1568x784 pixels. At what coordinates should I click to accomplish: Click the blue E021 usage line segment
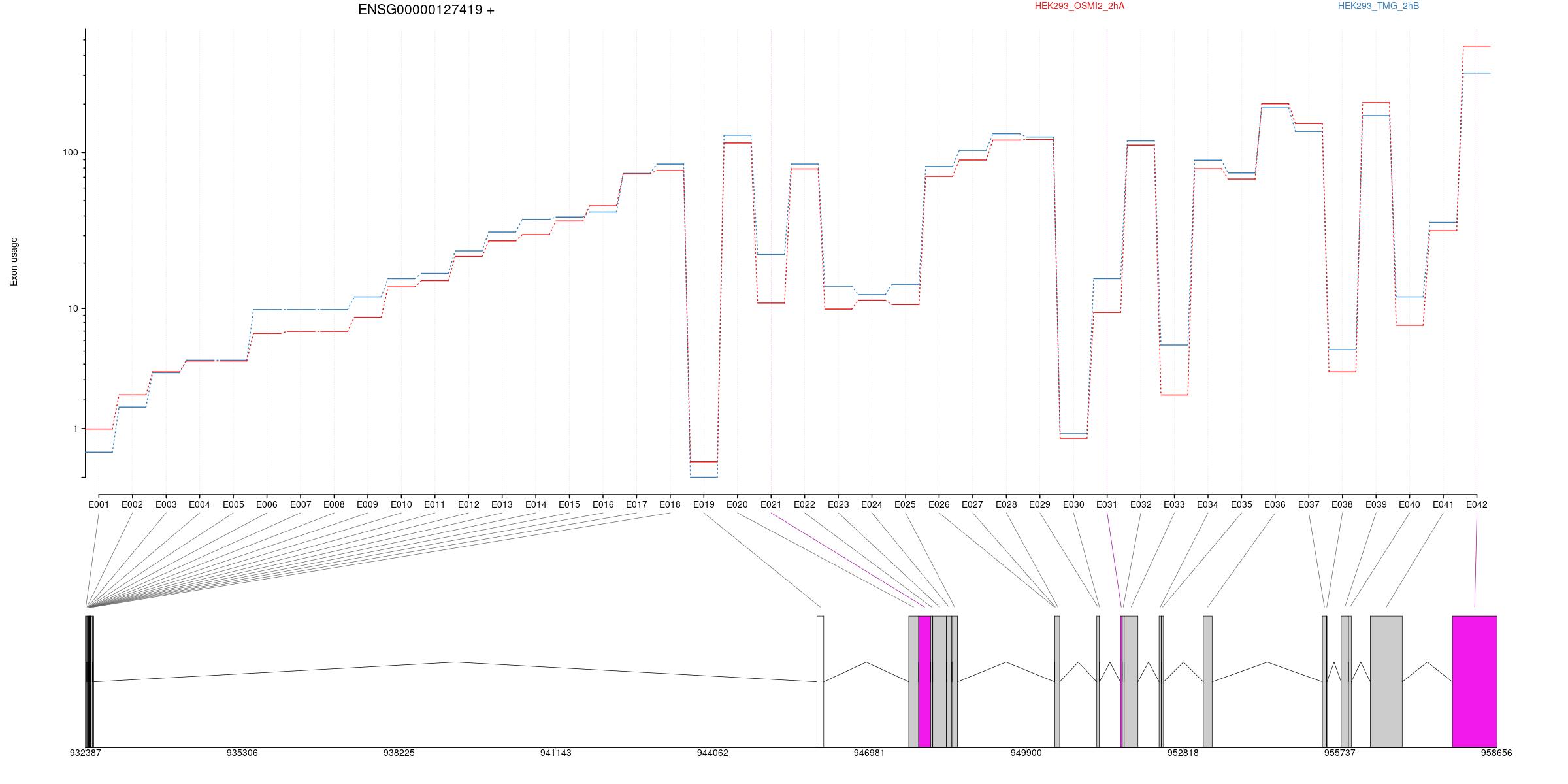coord(771,255)
